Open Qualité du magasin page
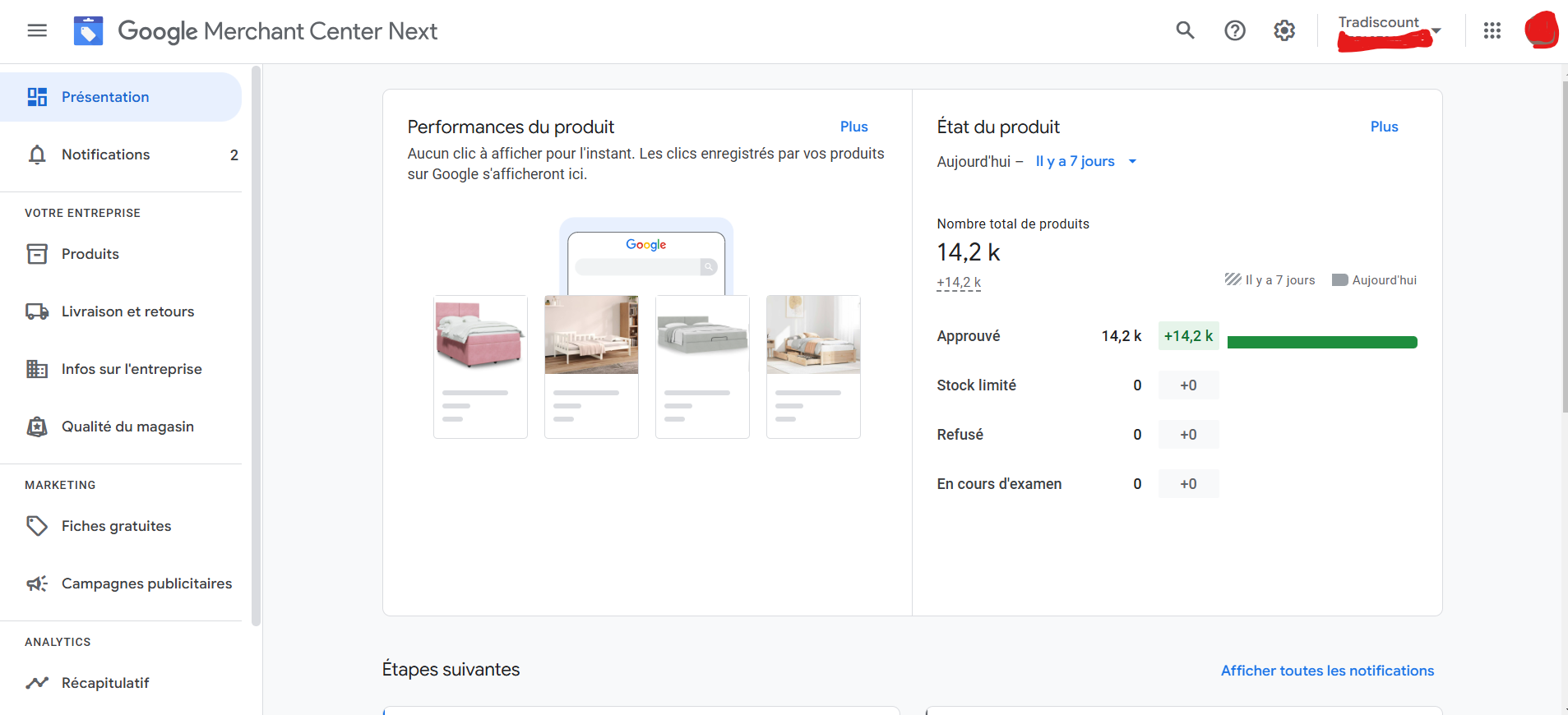 (x=121, y=427)
